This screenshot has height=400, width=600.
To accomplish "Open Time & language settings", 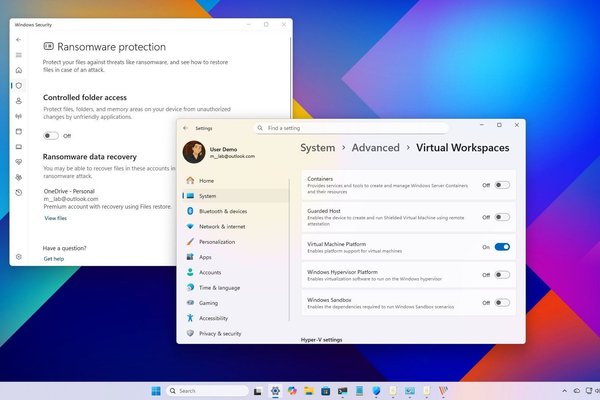I will (x=236, y=288).
